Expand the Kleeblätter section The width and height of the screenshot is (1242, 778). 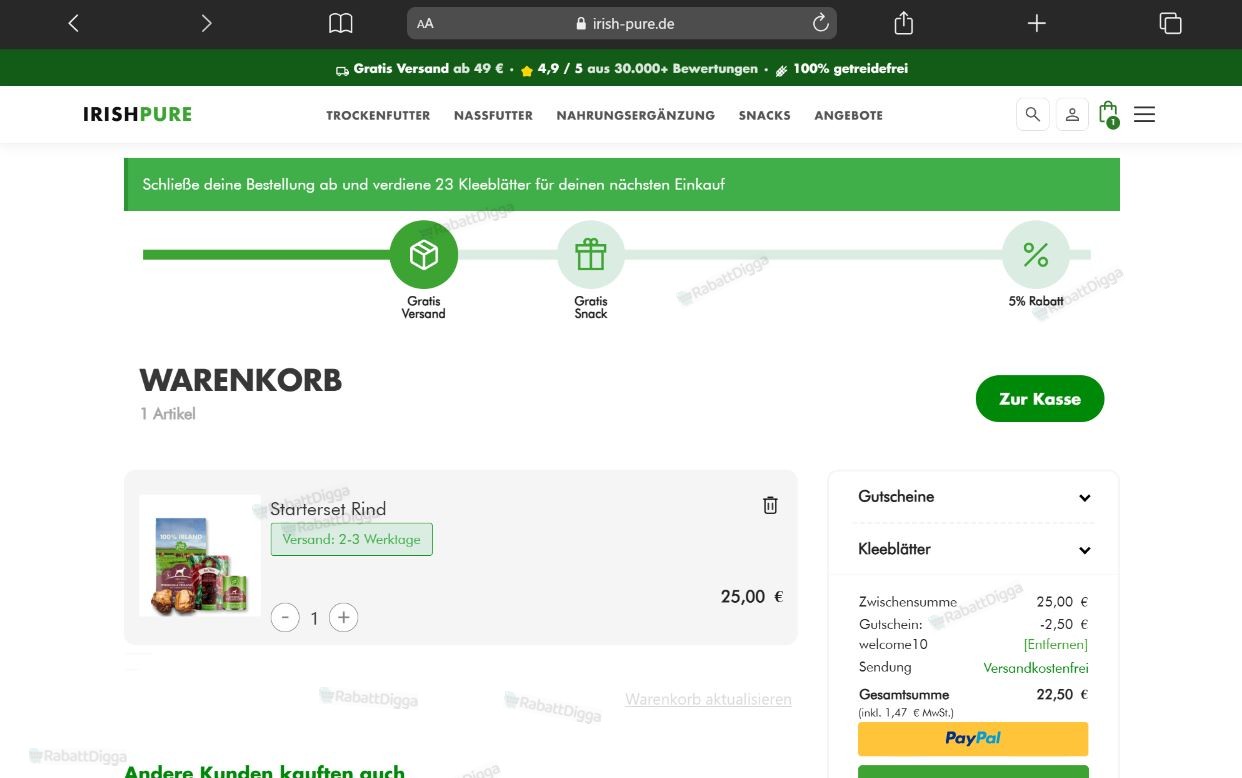(x=974, y=549)
